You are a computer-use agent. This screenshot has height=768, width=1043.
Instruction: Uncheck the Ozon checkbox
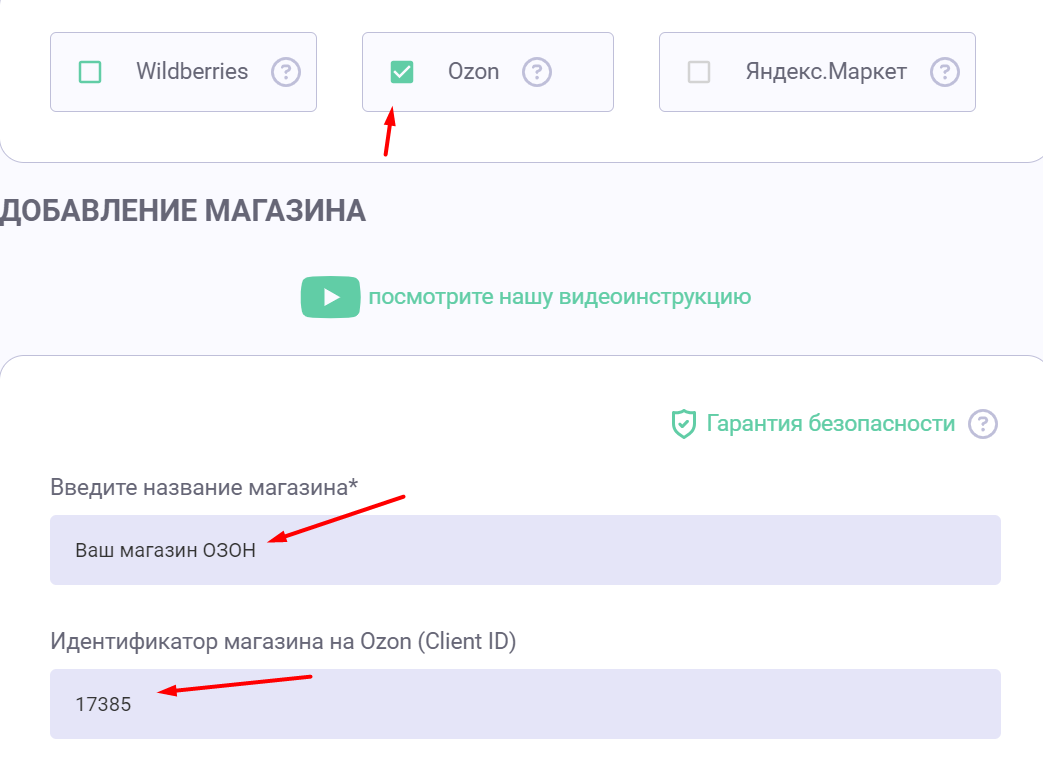coord(402,72)
